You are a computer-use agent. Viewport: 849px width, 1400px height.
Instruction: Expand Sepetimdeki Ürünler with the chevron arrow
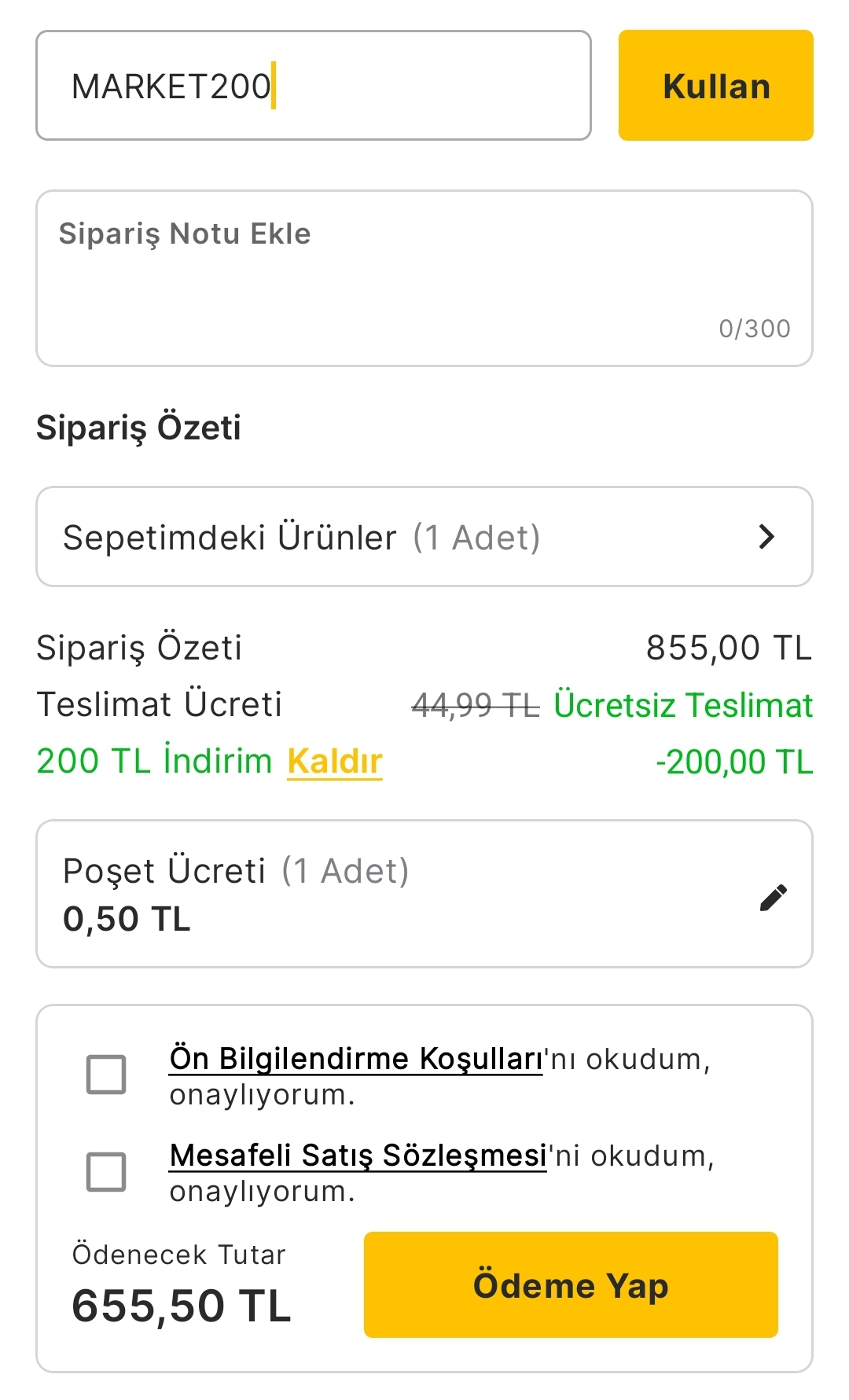pyautogui.click(x=766, y=537)
